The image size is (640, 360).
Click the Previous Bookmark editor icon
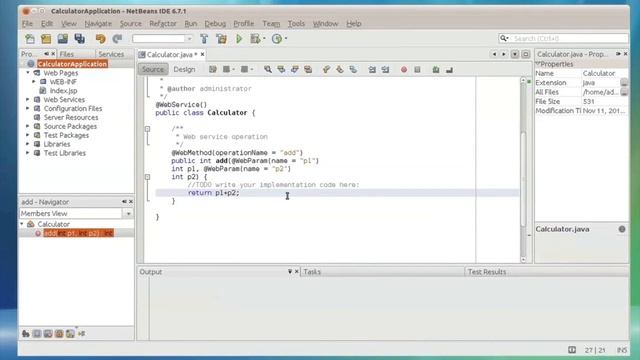click(326, 70)
